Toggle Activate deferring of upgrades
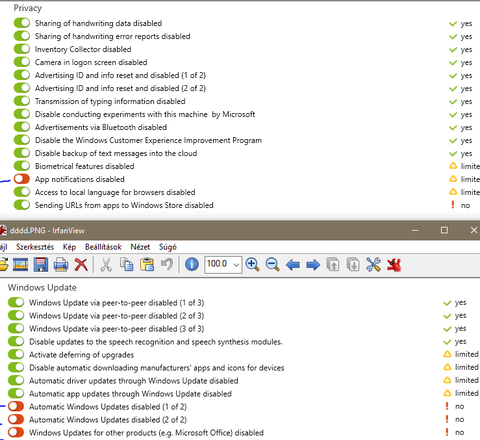Screen dimensions: 480x440 click(x=16, y=354)
